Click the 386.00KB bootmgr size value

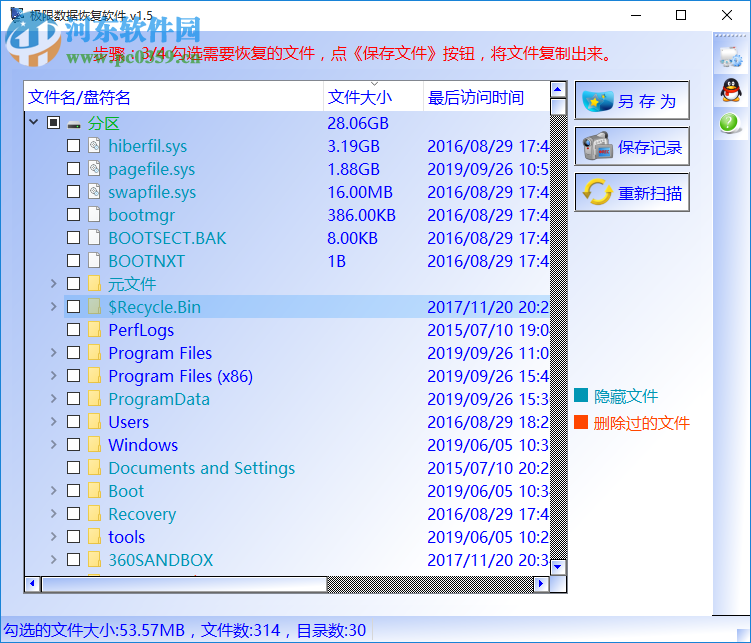point(362,215)
